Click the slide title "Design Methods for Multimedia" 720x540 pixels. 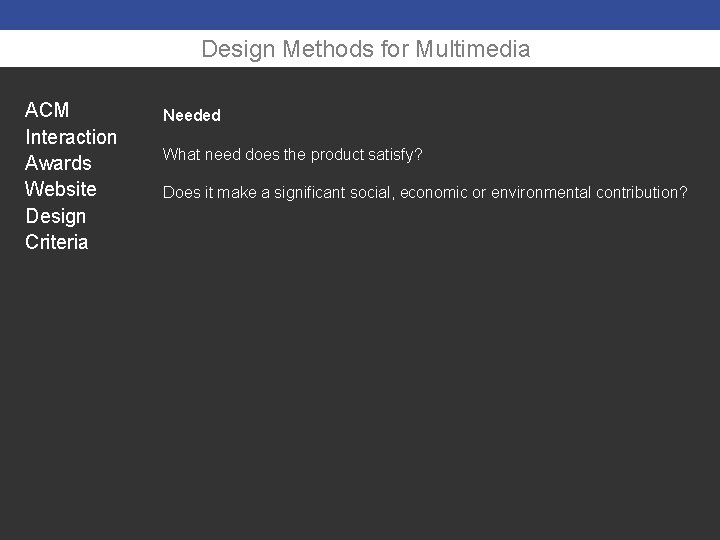click(x=365, y=49)
